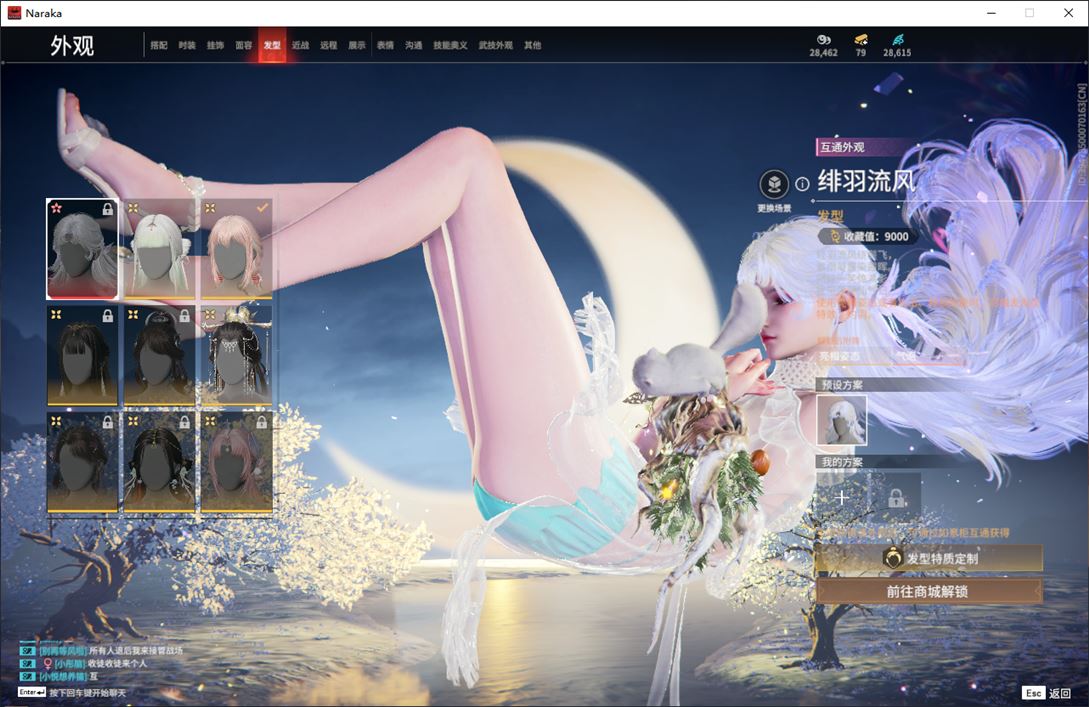Click the chat message 收徒收徒来个人
Viewport: 1089px width, 707px height.
tap(117, 663)
